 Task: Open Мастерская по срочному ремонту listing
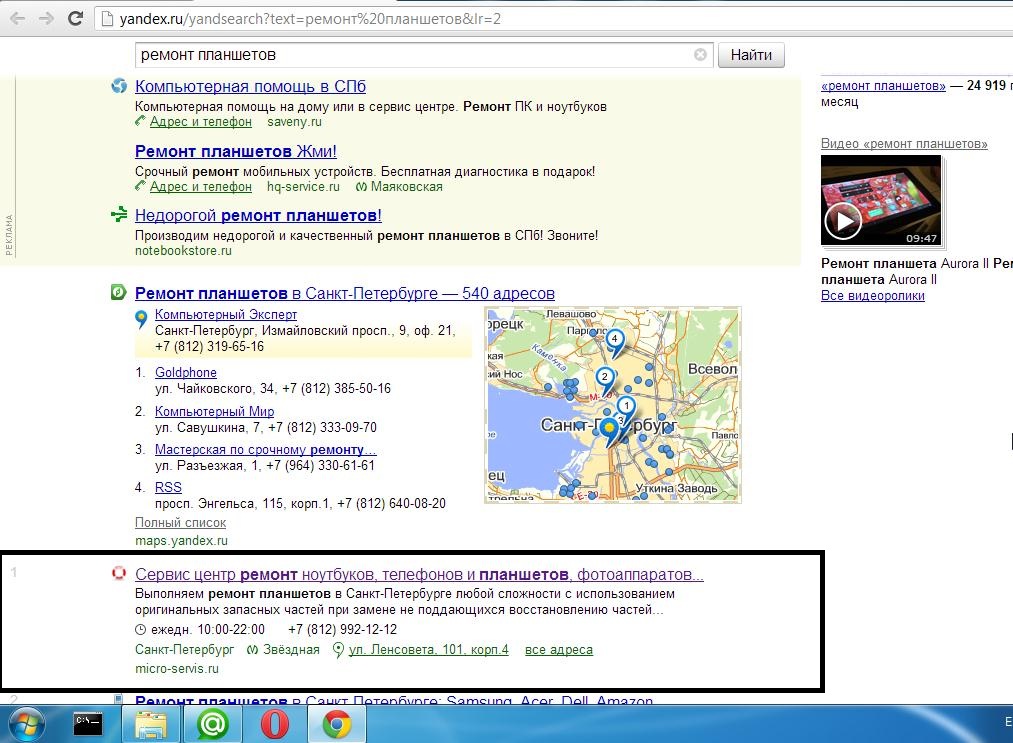pyautogui.click(x=266, y=450)
